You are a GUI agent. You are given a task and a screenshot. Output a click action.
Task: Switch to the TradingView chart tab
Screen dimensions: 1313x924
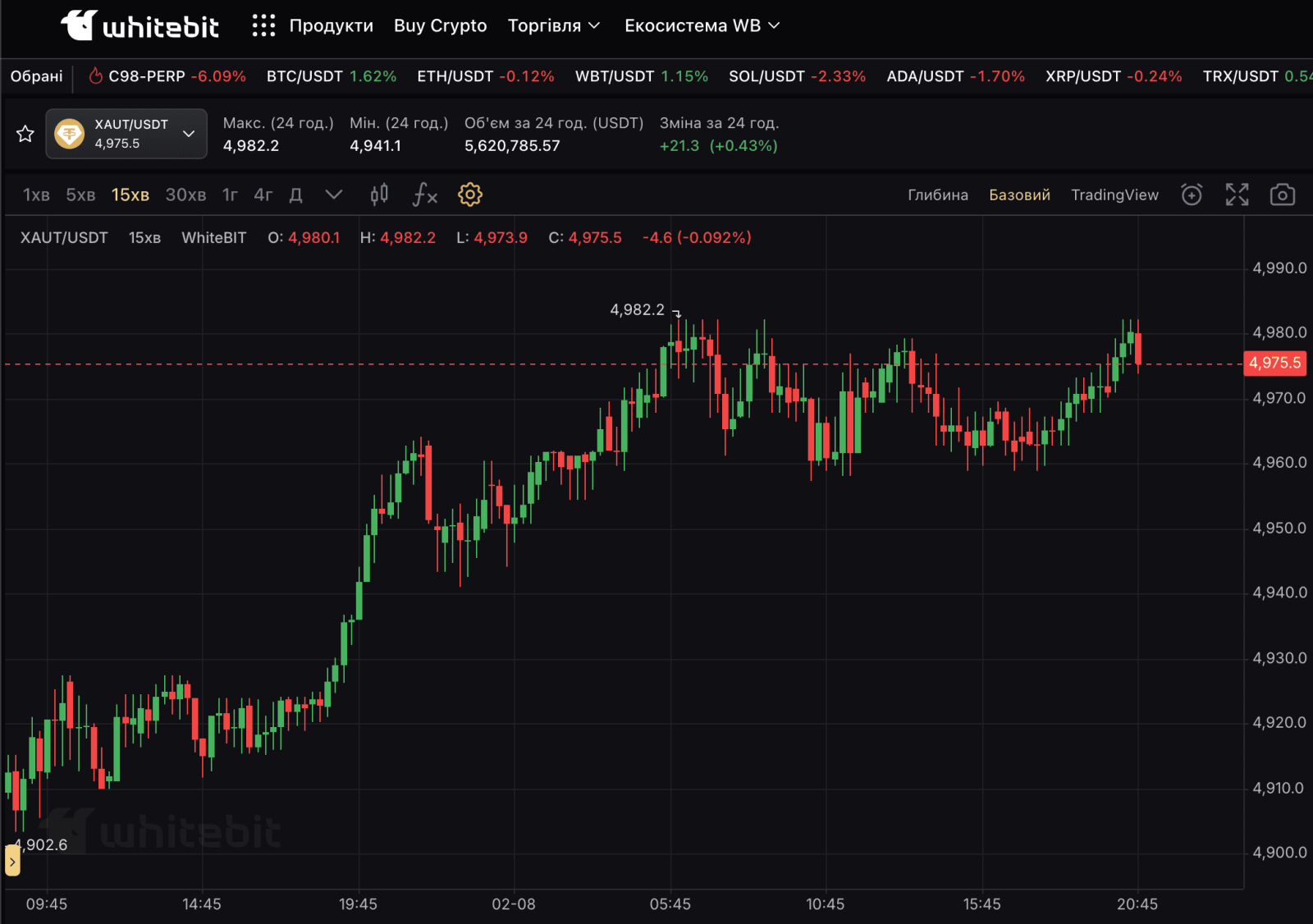tap(1114, 194)
